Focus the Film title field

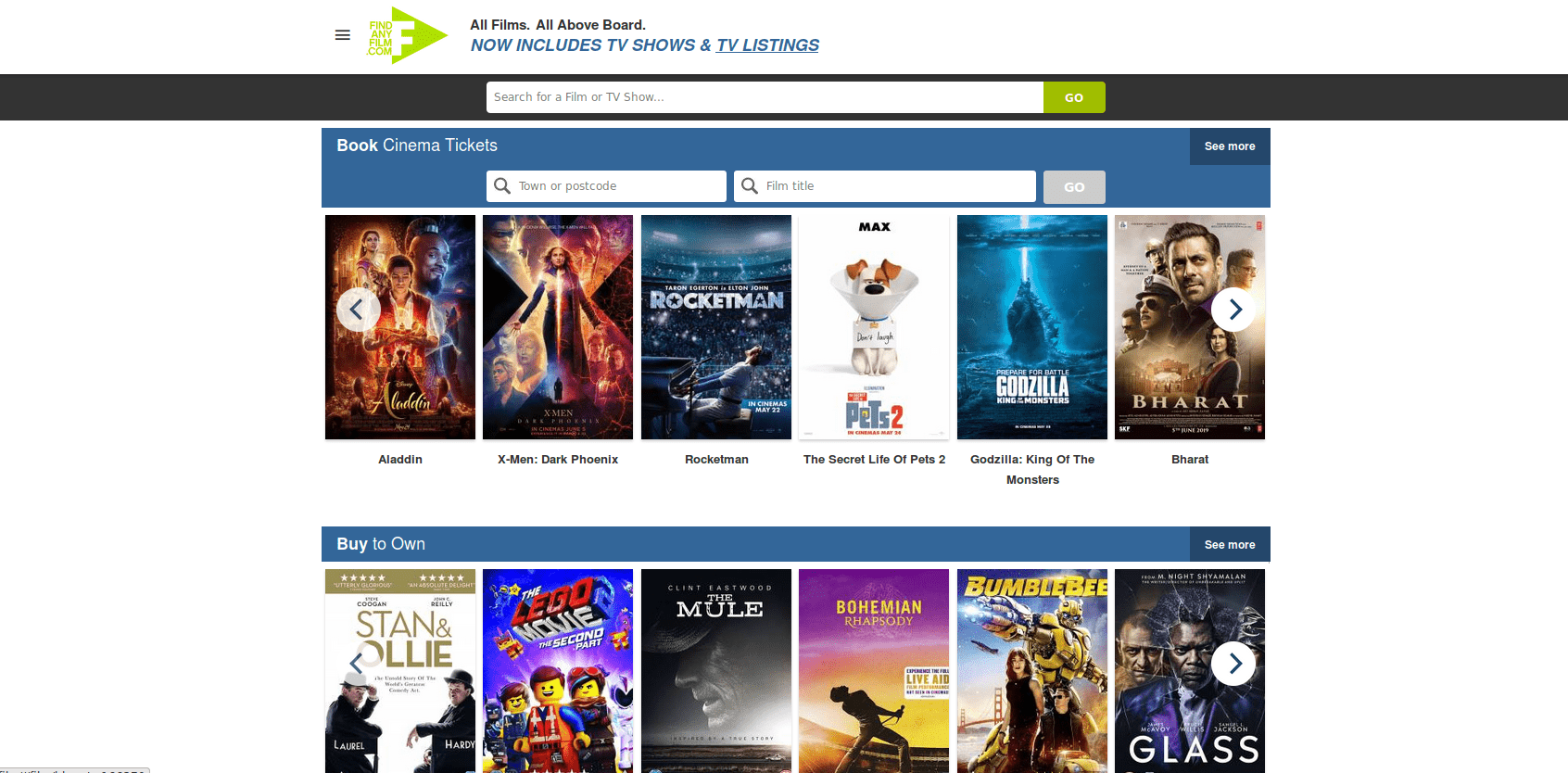point(885,186)
